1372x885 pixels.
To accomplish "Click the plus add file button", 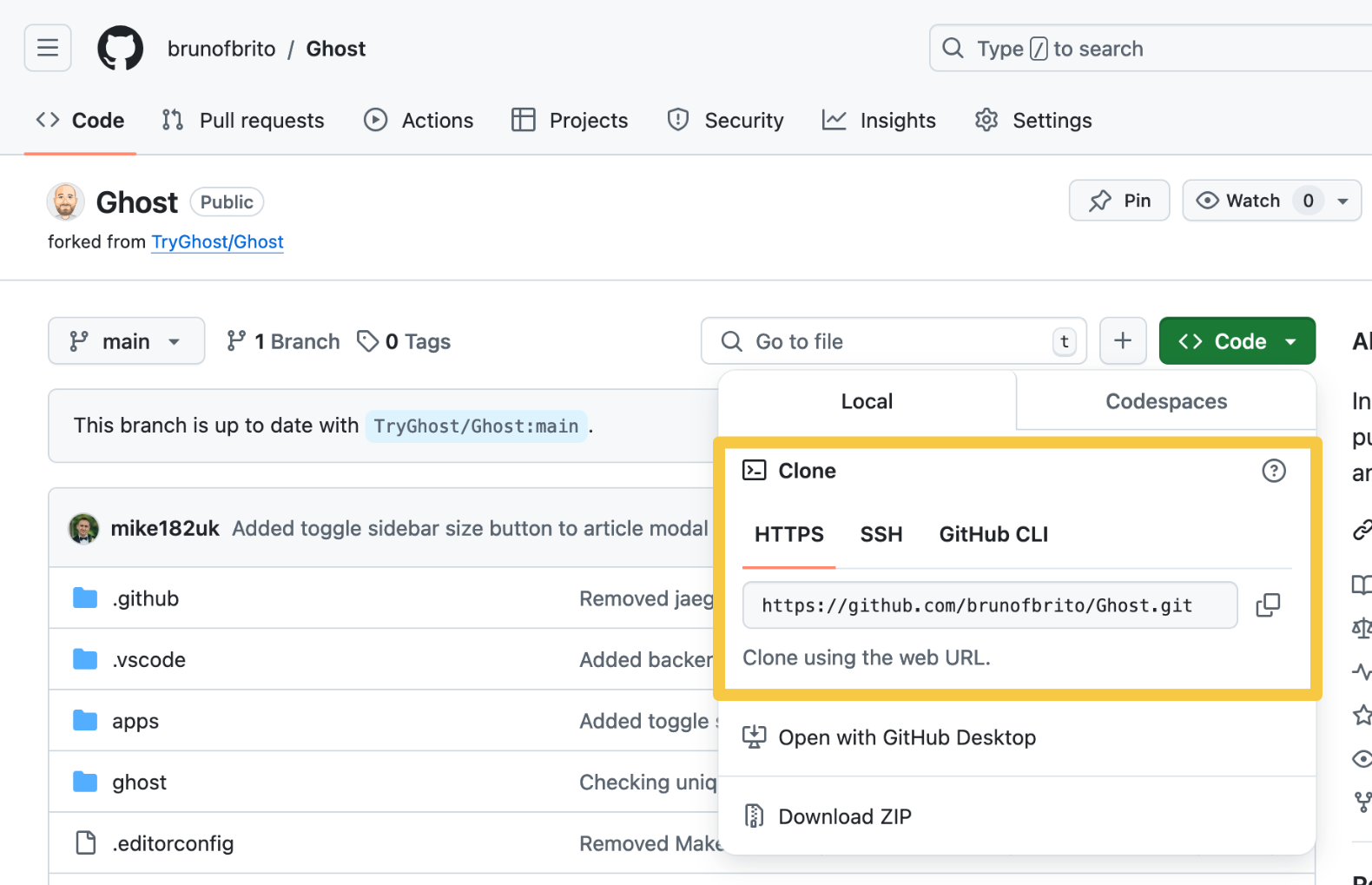I will 1122,341.
